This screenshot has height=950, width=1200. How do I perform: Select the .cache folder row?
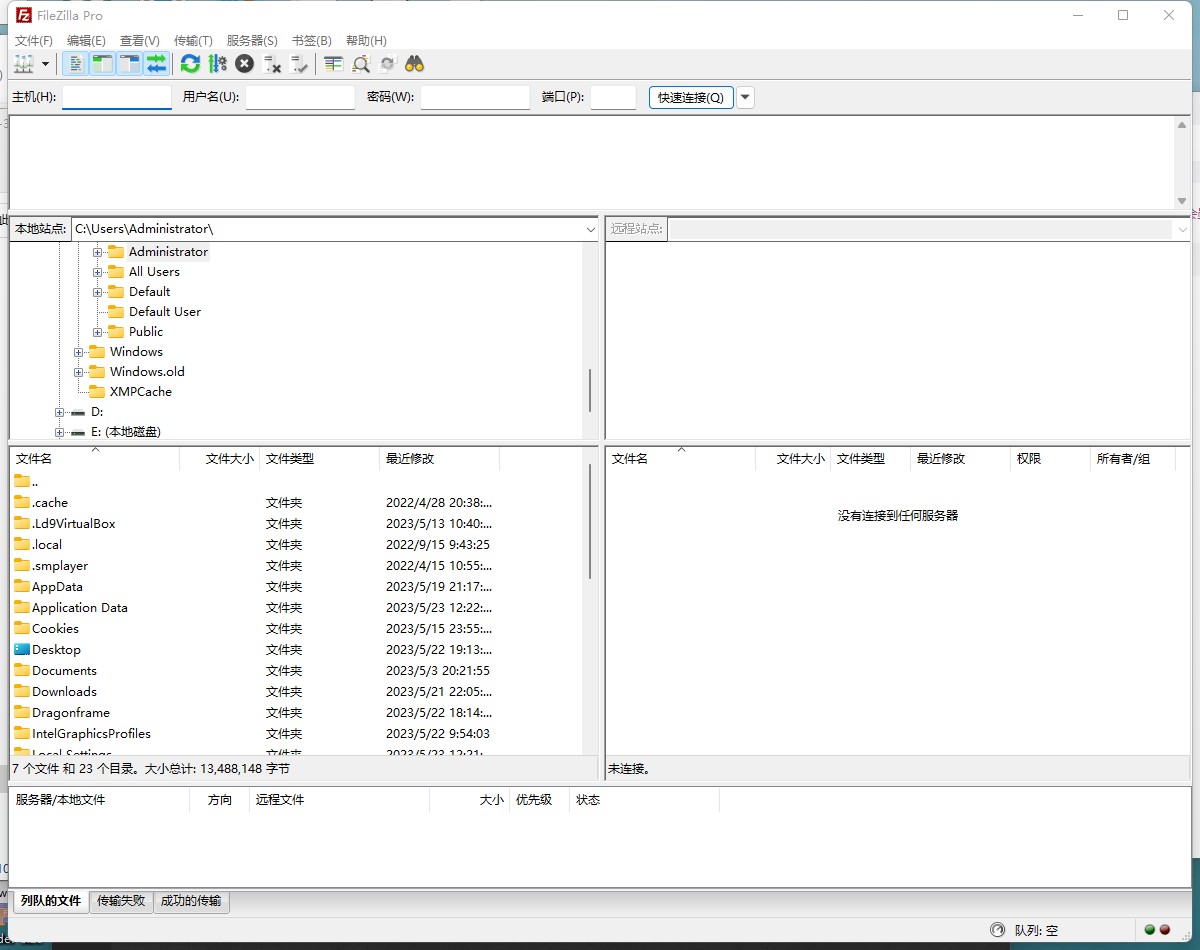click(x=297, y=503)
